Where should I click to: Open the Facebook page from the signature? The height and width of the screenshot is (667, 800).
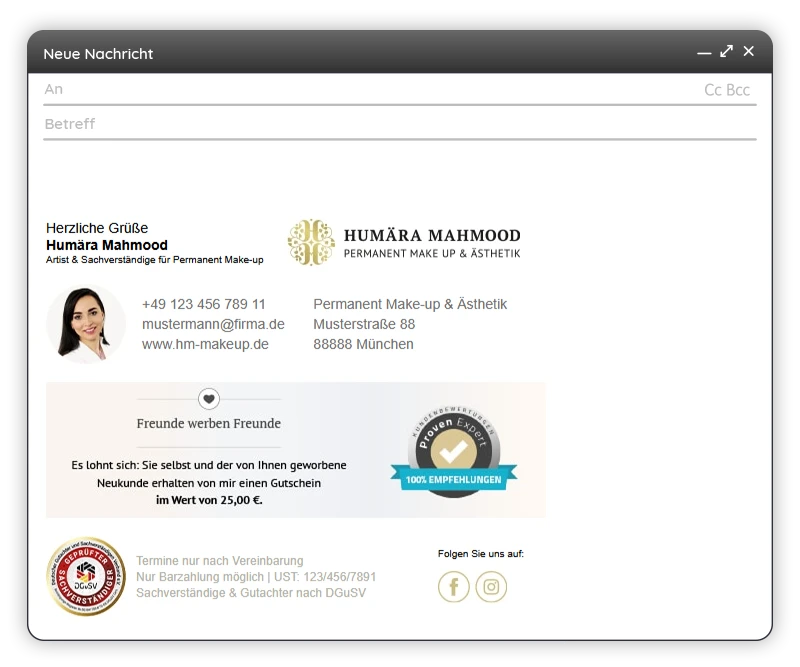tap(453, 587)
